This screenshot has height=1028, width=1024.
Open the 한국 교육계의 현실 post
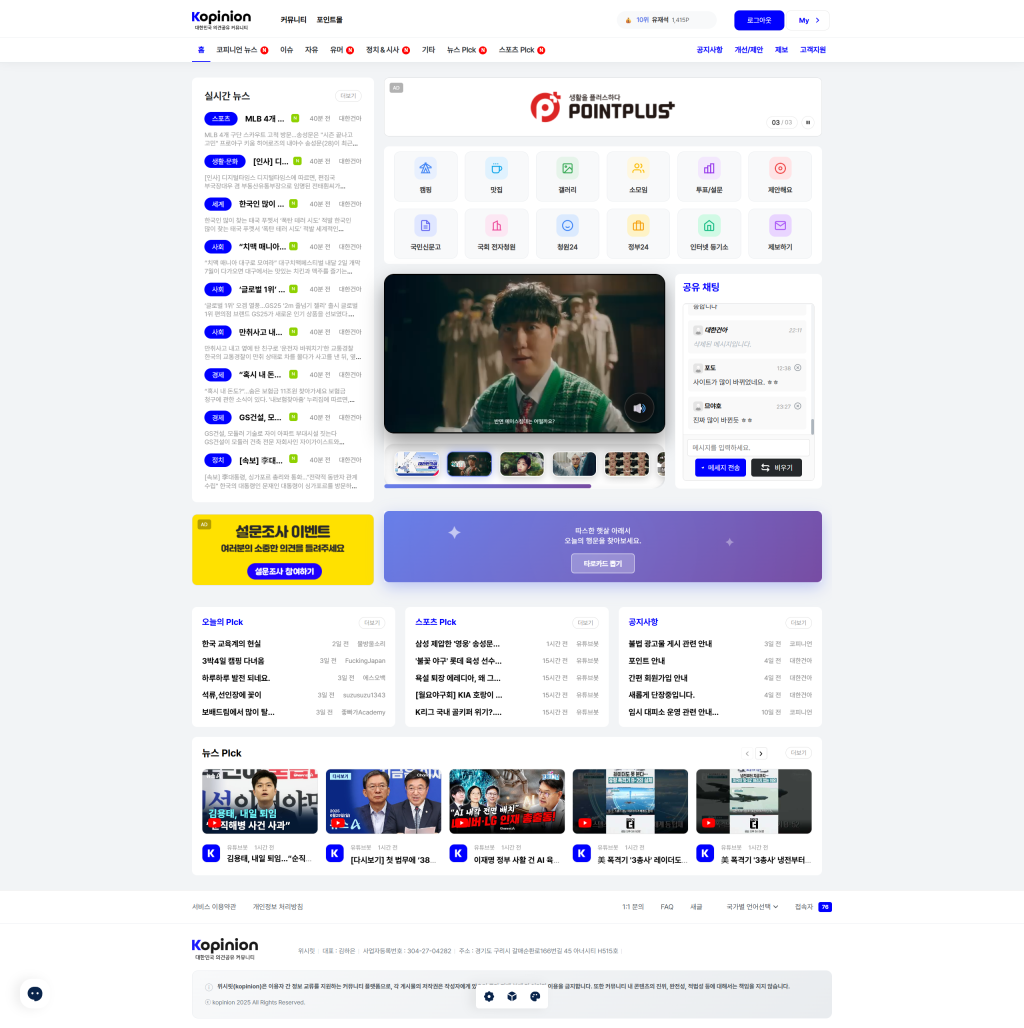coord(231,644)
